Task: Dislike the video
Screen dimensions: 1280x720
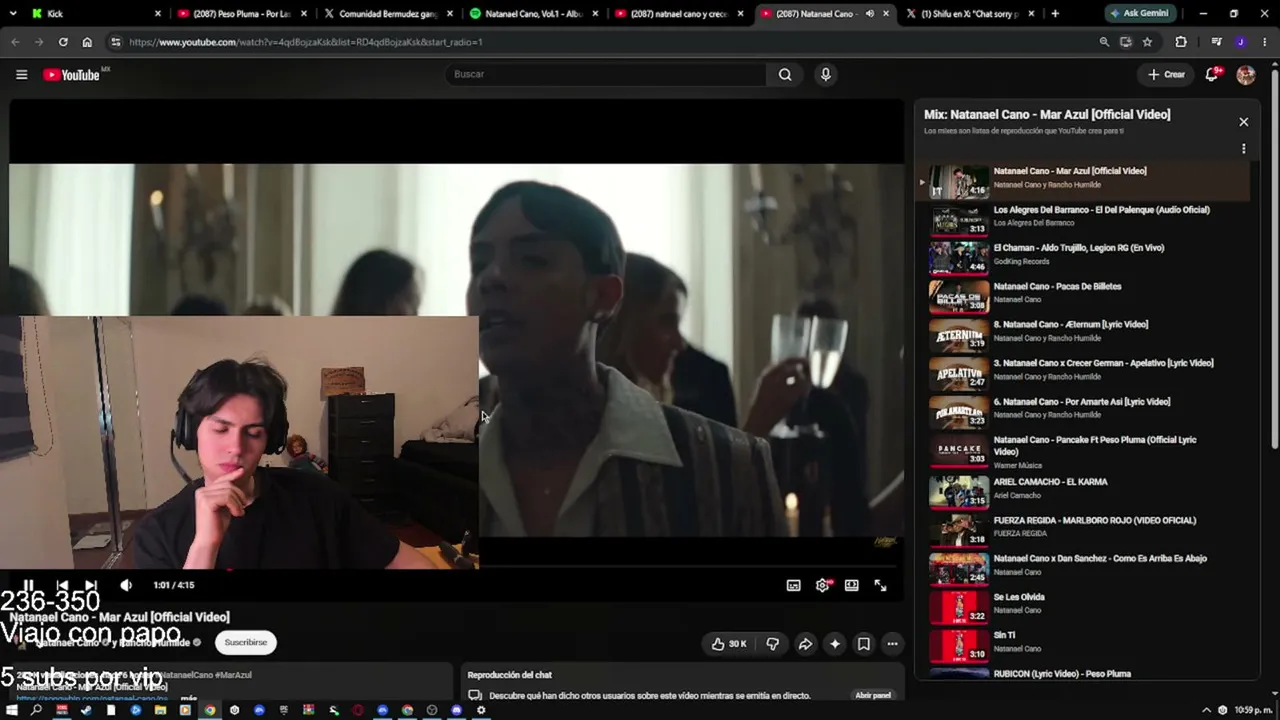Action: click(772, 644)
